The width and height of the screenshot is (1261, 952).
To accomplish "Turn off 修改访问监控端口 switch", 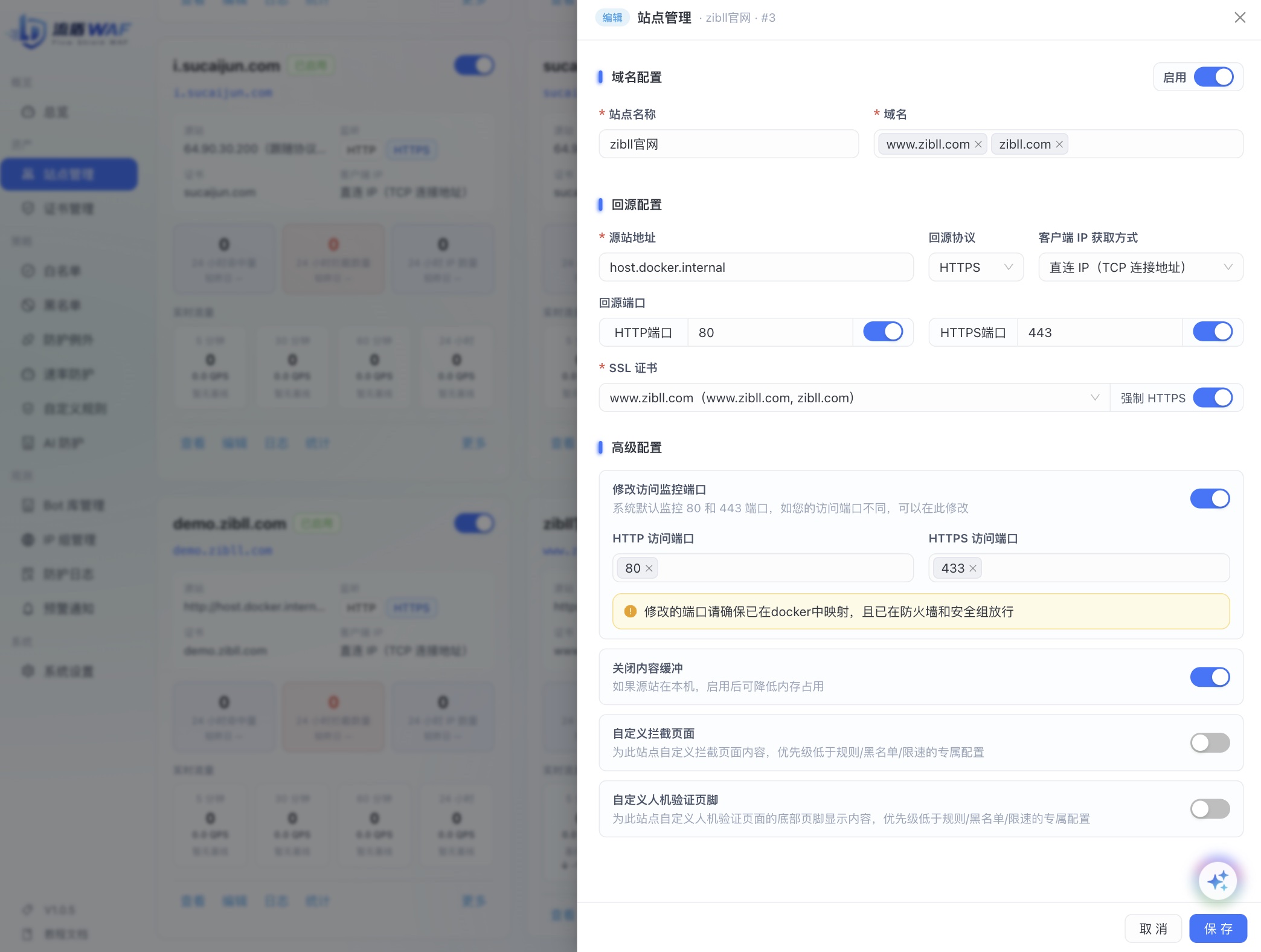I will [x=1210, y=498].
